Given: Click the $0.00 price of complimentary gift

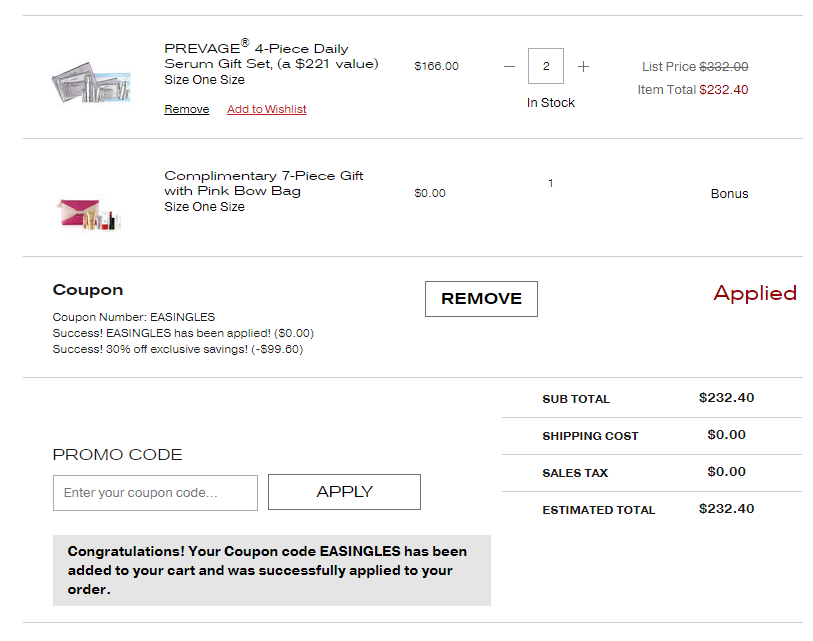Looking at the screenshot, I should pos(430,193).
